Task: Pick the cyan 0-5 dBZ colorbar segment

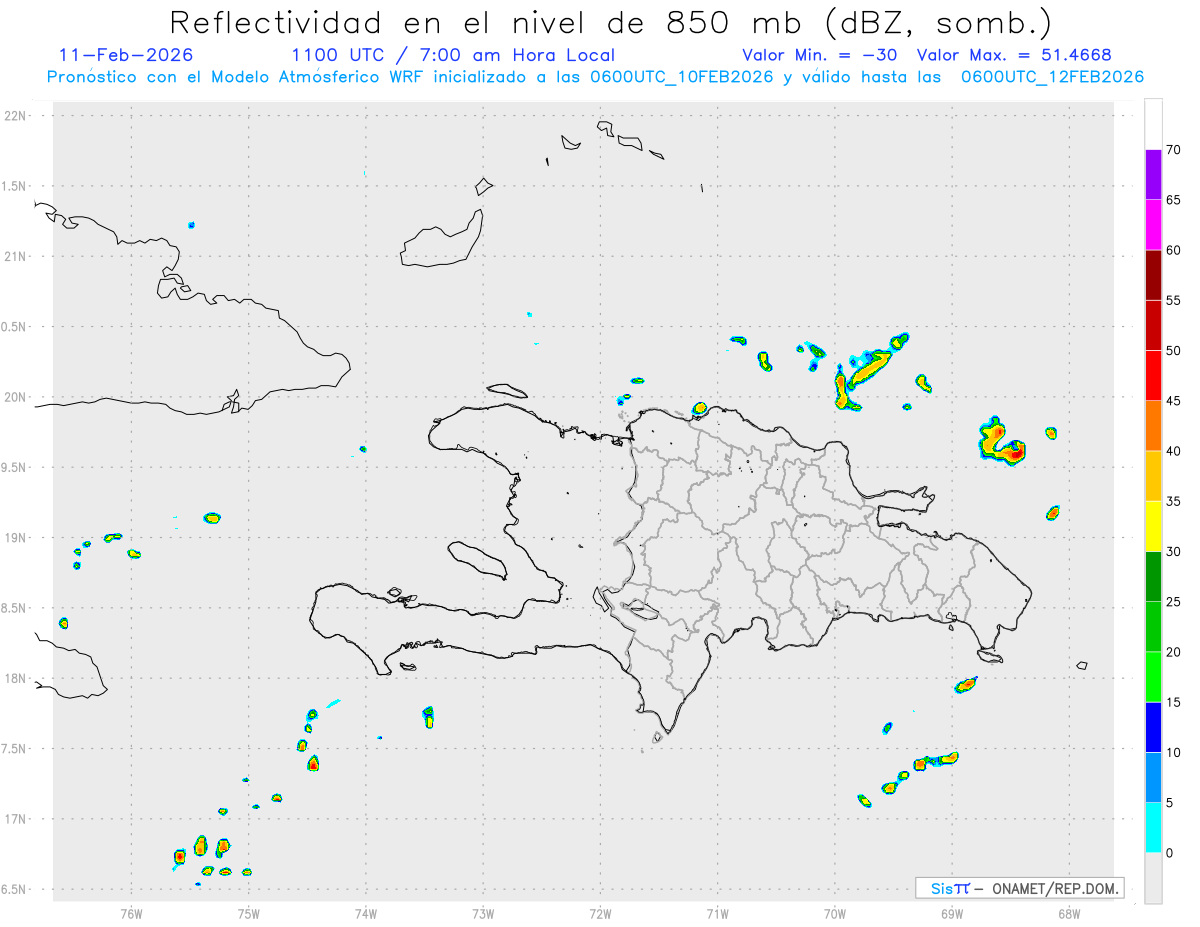Action: pos(1153,828)
